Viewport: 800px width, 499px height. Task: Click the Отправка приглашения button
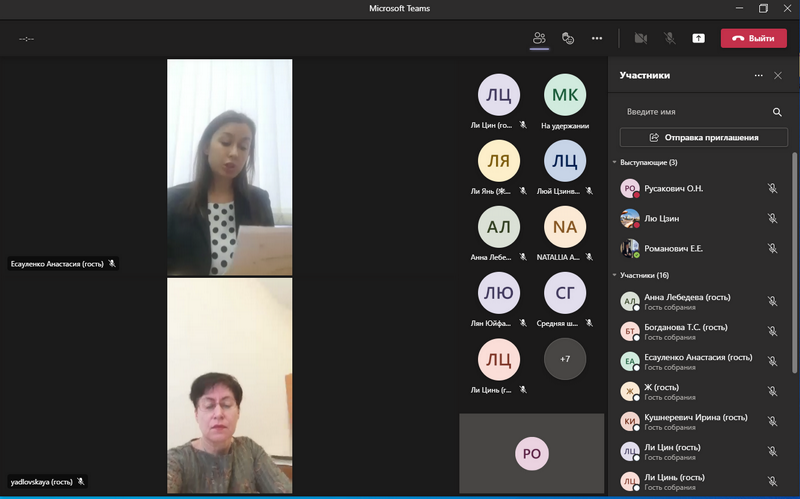[704, 137]
